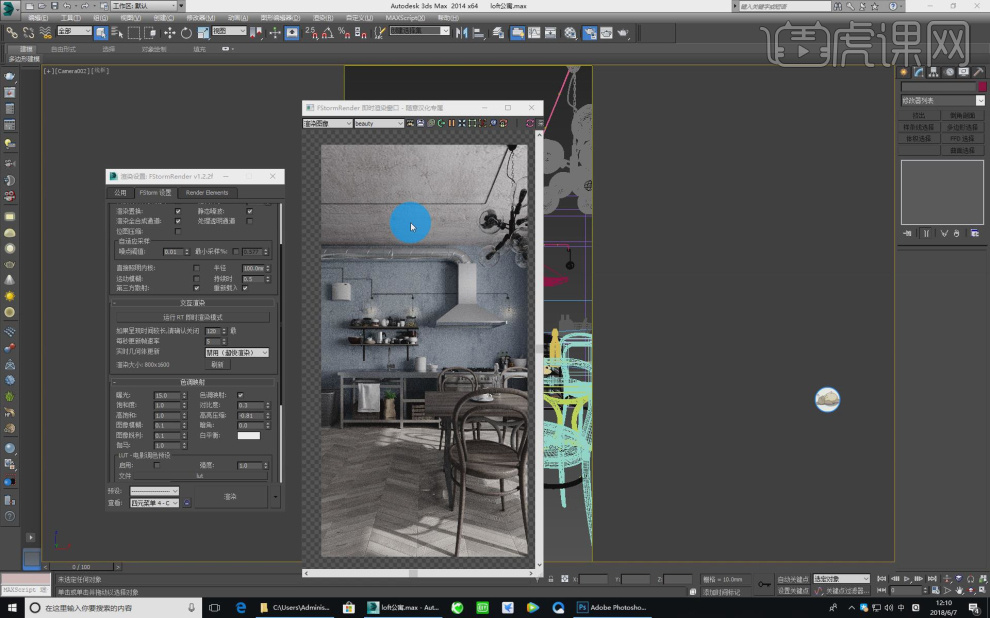The width and height of the screenshot is (990, 618).
Task: Open the 禁用(较快渲染) dropdown
Action: pyautogui.click(x=236, y=353)
